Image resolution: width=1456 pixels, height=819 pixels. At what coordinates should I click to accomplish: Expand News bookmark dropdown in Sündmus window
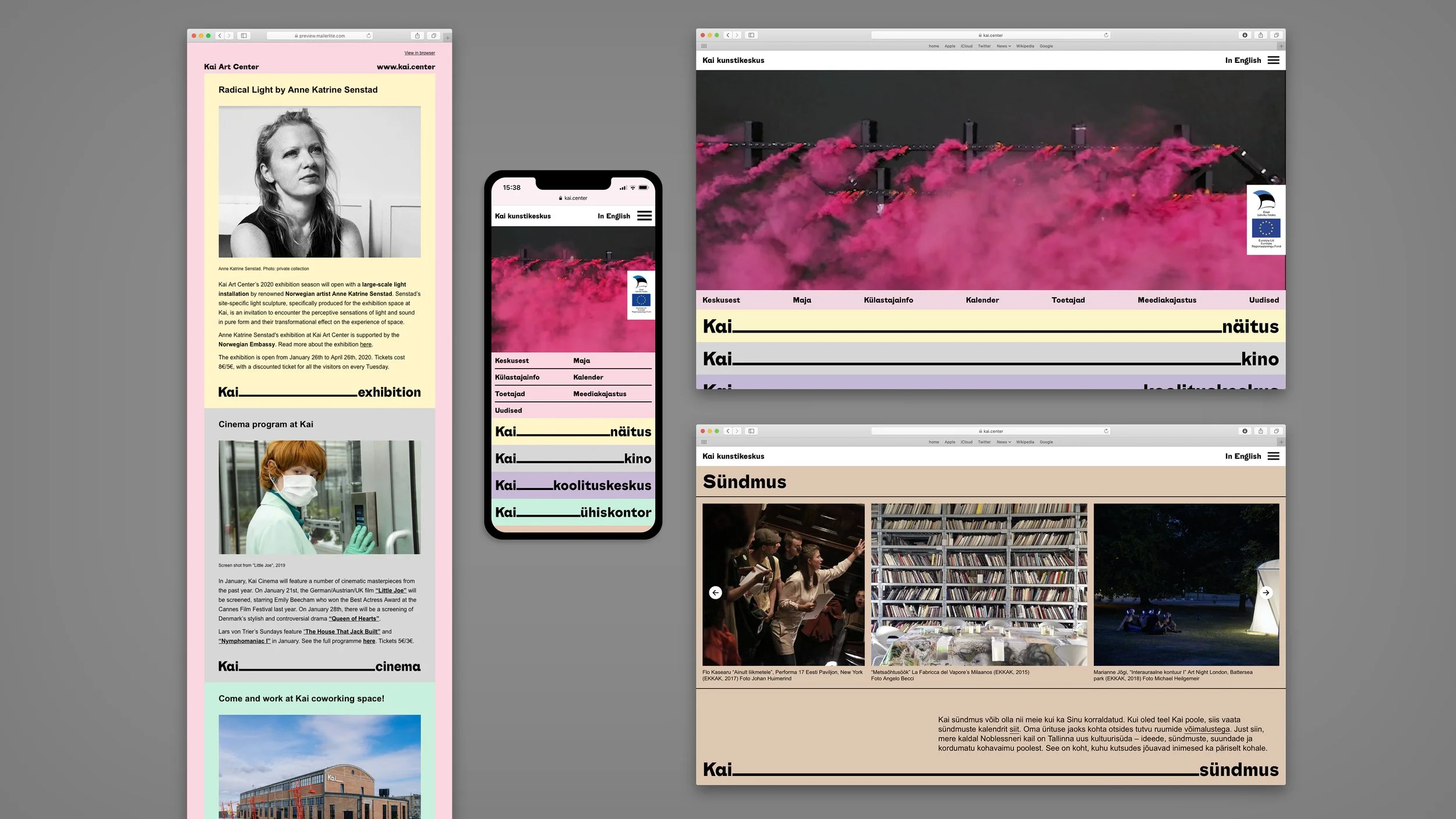(1003, 442)
